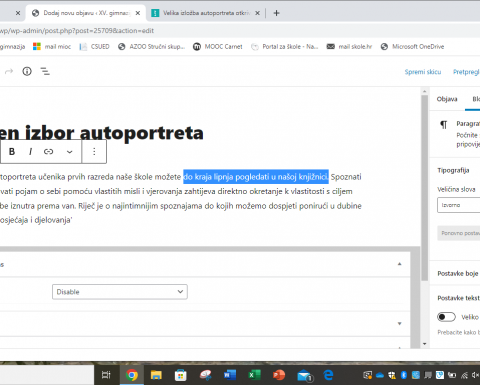Screen dimensions: 480x385
Task: Open block options three-dot menu
Action: (94, 152)
